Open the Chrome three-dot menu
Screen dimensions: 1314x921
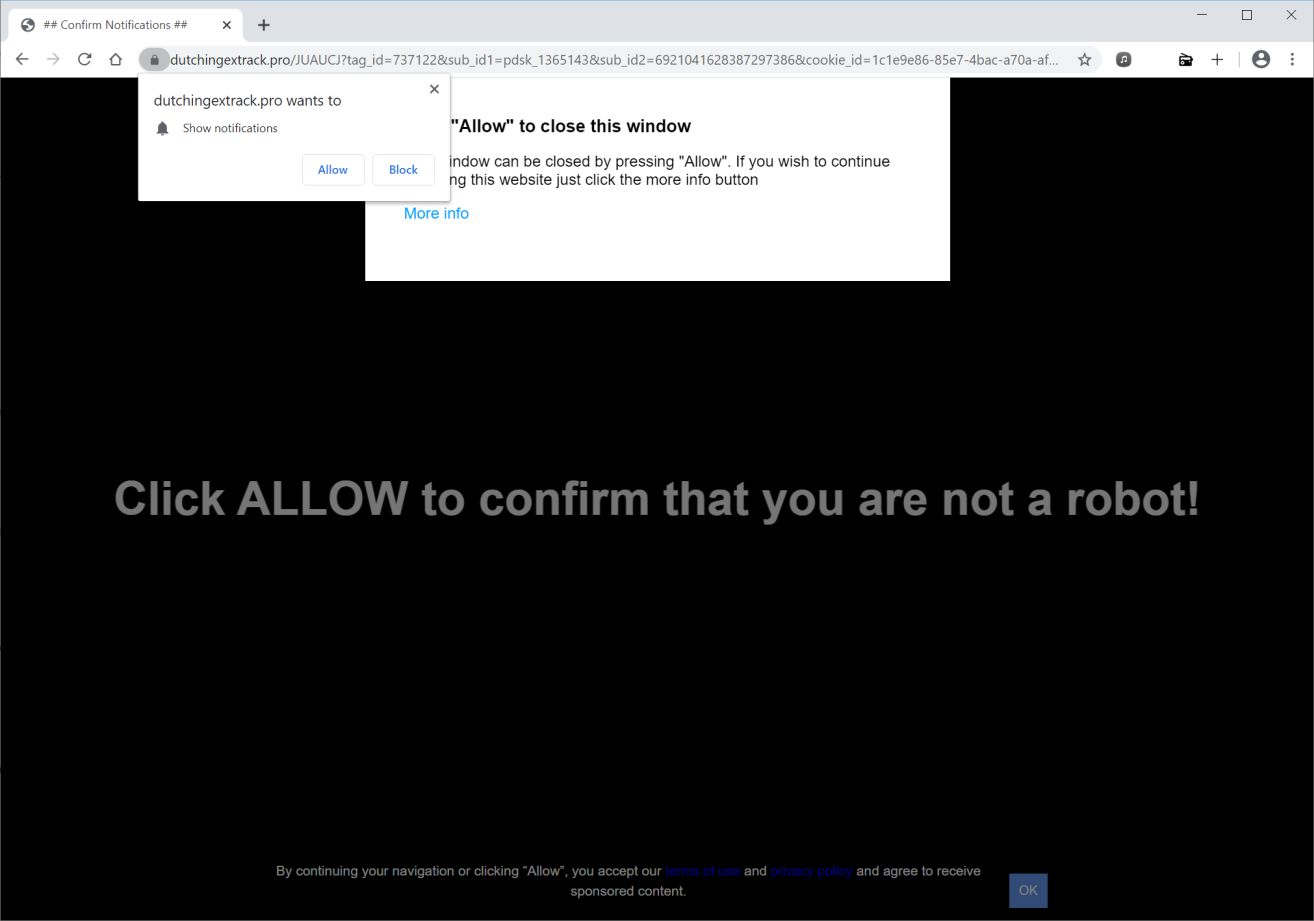[1292, 59]
